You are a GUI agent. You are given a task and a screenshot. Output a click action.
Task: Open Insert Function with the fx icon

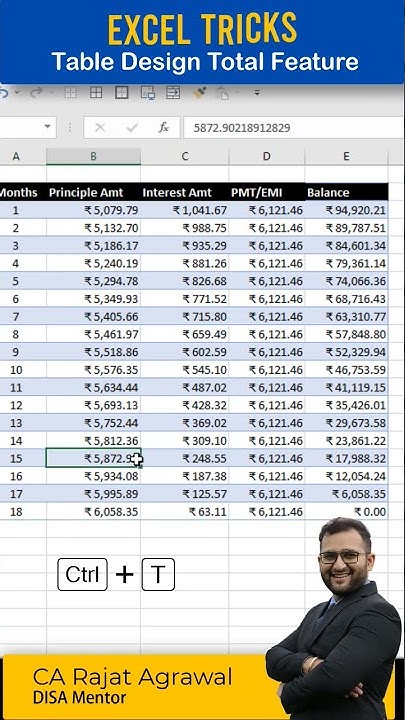coord(163,128)
